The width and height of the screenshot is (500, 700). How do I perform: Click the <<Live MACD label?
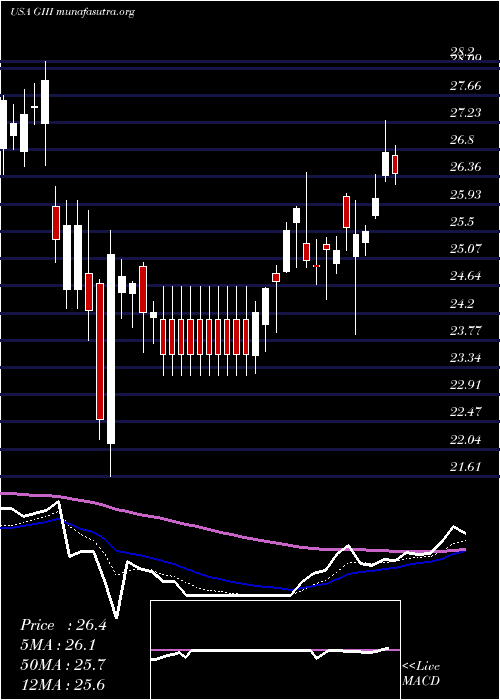421,674
